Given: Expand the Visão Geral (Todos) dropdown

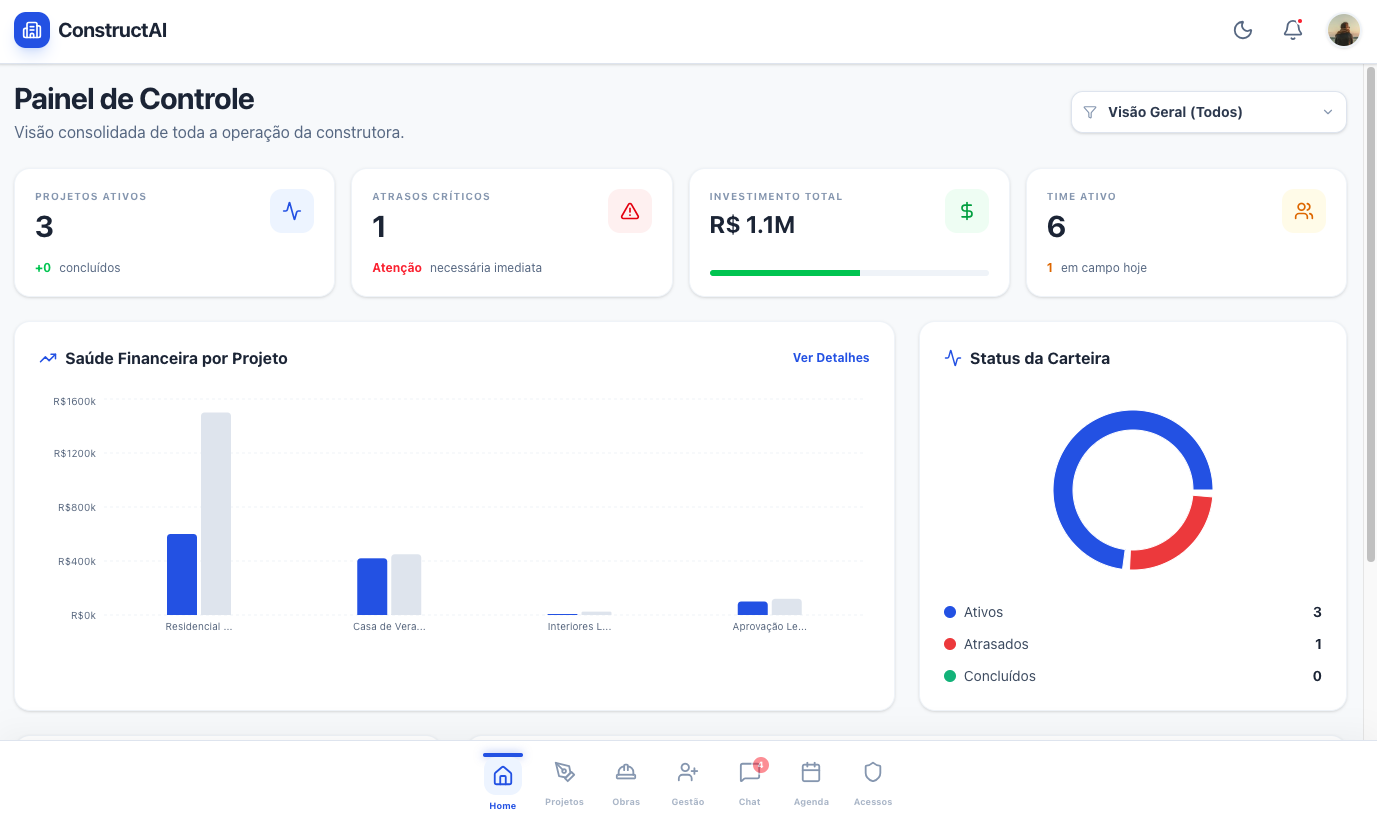Looking at the screenshot, I should tap(1208, 112).
